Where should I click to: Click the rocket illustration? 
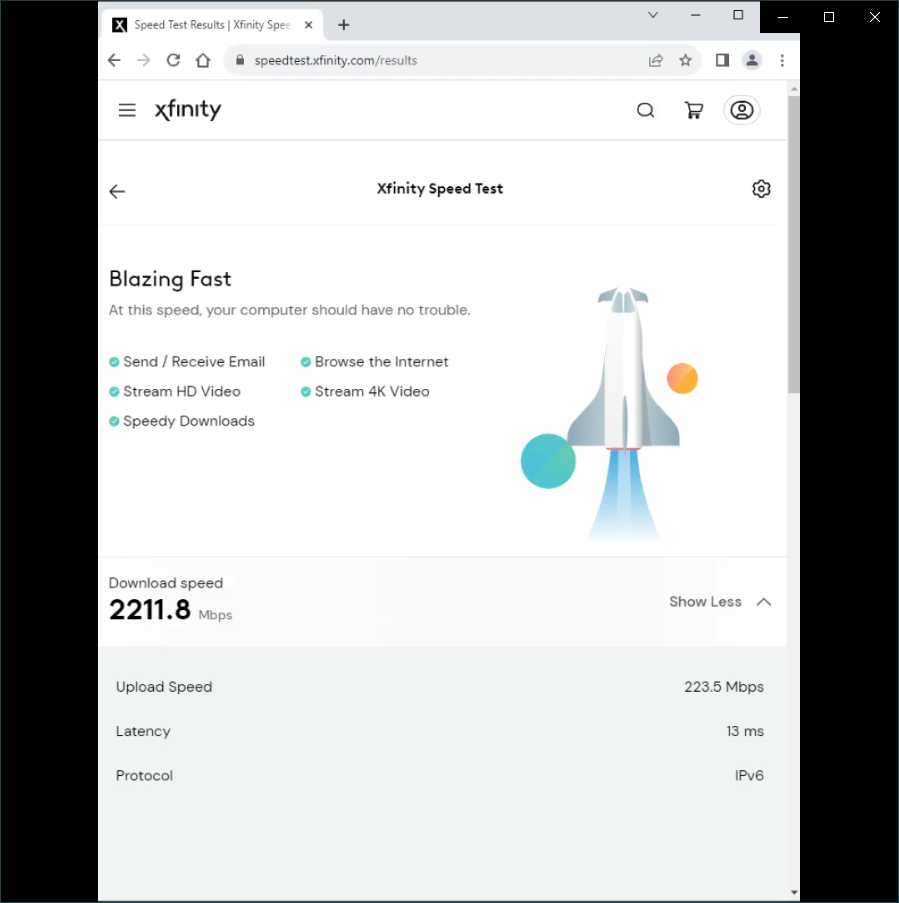(x=623, y=413)
